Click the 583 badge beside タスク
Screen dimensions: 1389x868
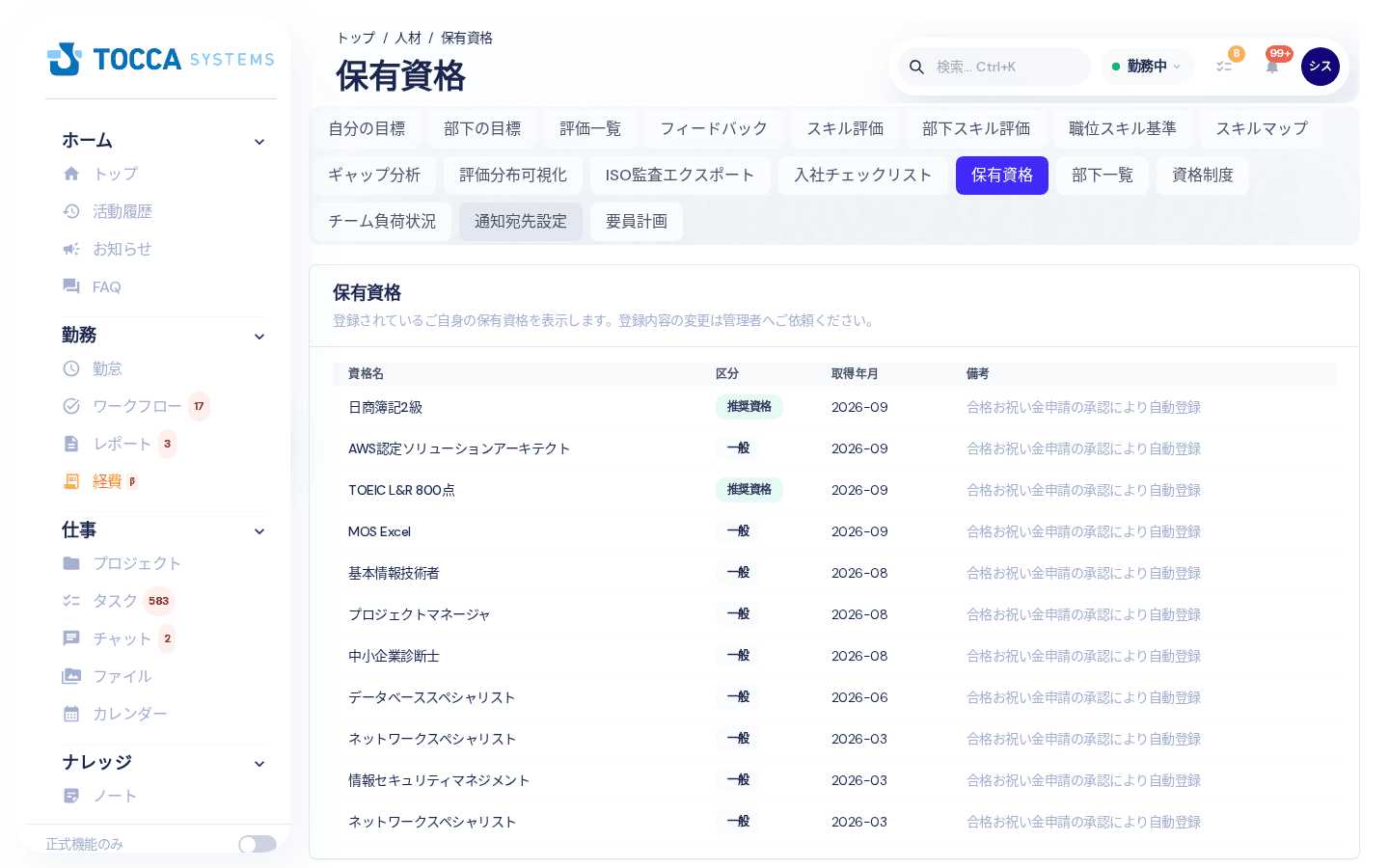(159, 601)
